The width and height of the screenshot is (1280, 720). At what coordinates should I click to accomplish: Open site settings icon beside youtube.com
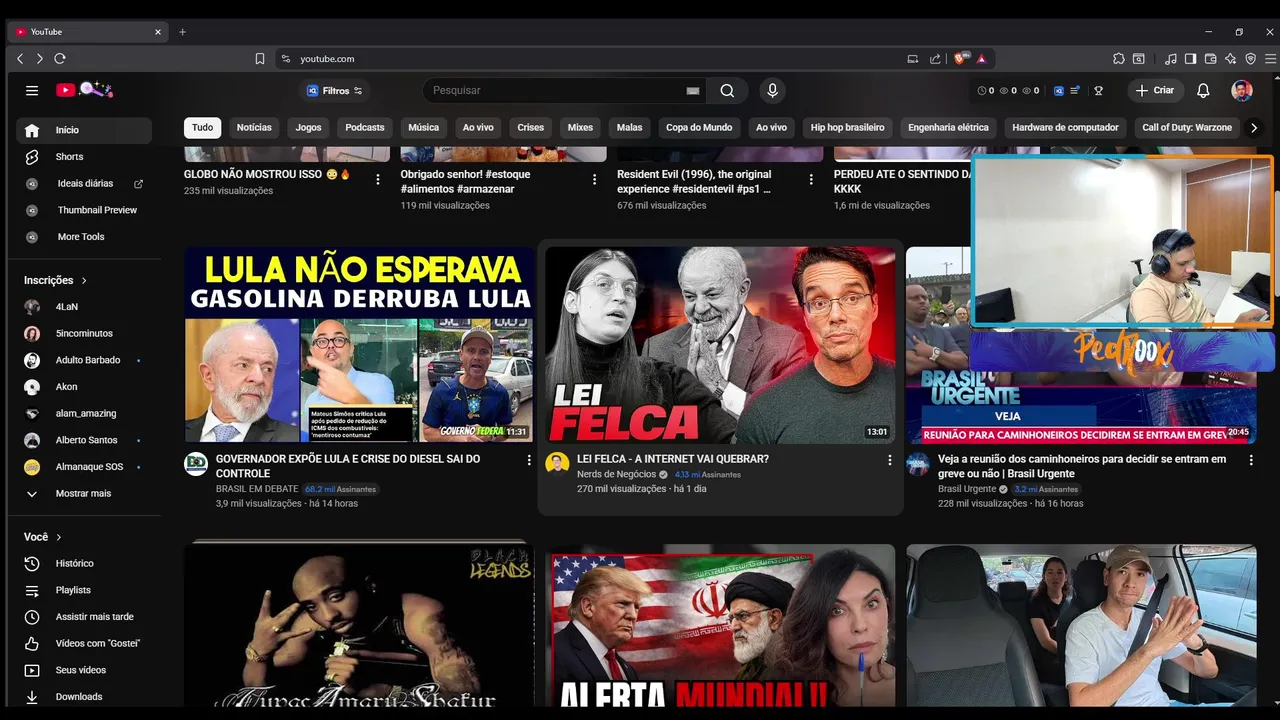click(x=286, y=59)
